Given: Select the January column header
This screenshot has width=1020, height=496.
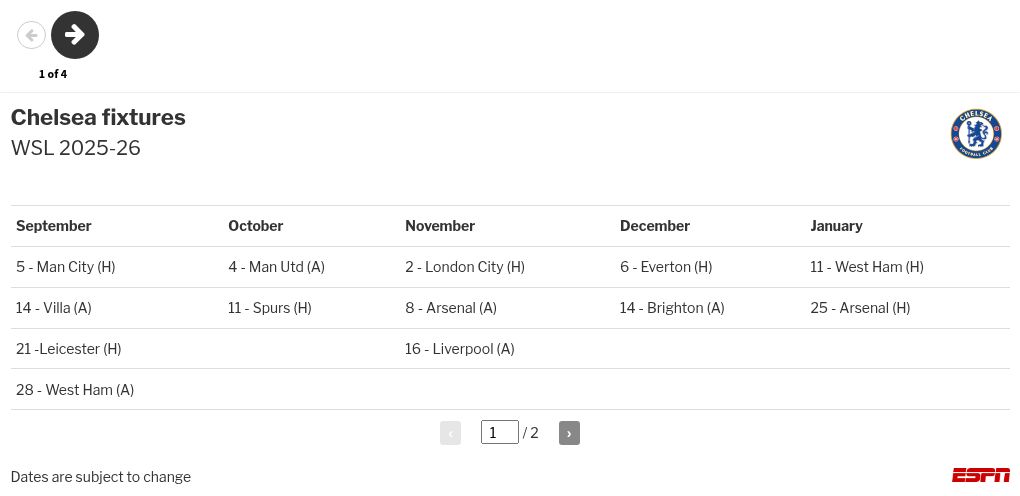Looking at the screenshot, I should (836, 226).
